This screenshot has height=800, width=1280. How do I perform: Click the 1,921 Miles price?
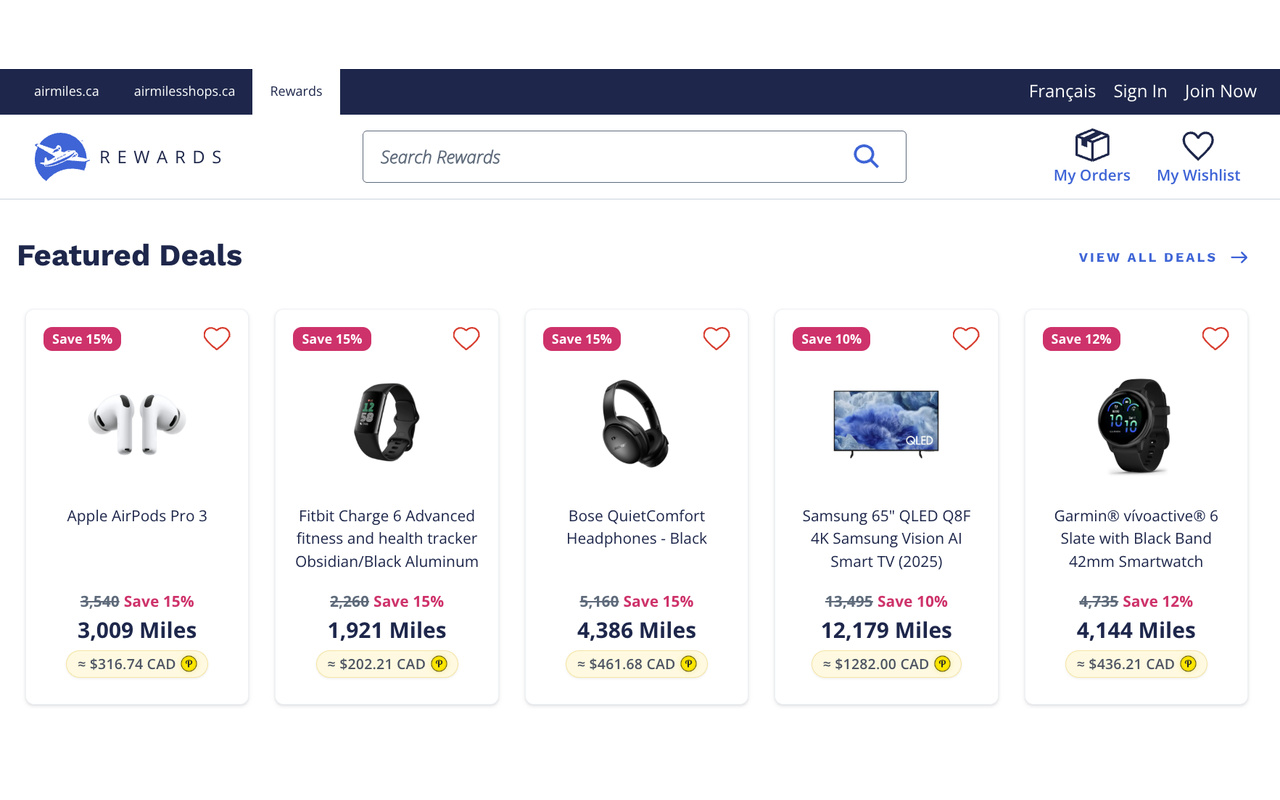pyautogui.click(x=387, y=631)
